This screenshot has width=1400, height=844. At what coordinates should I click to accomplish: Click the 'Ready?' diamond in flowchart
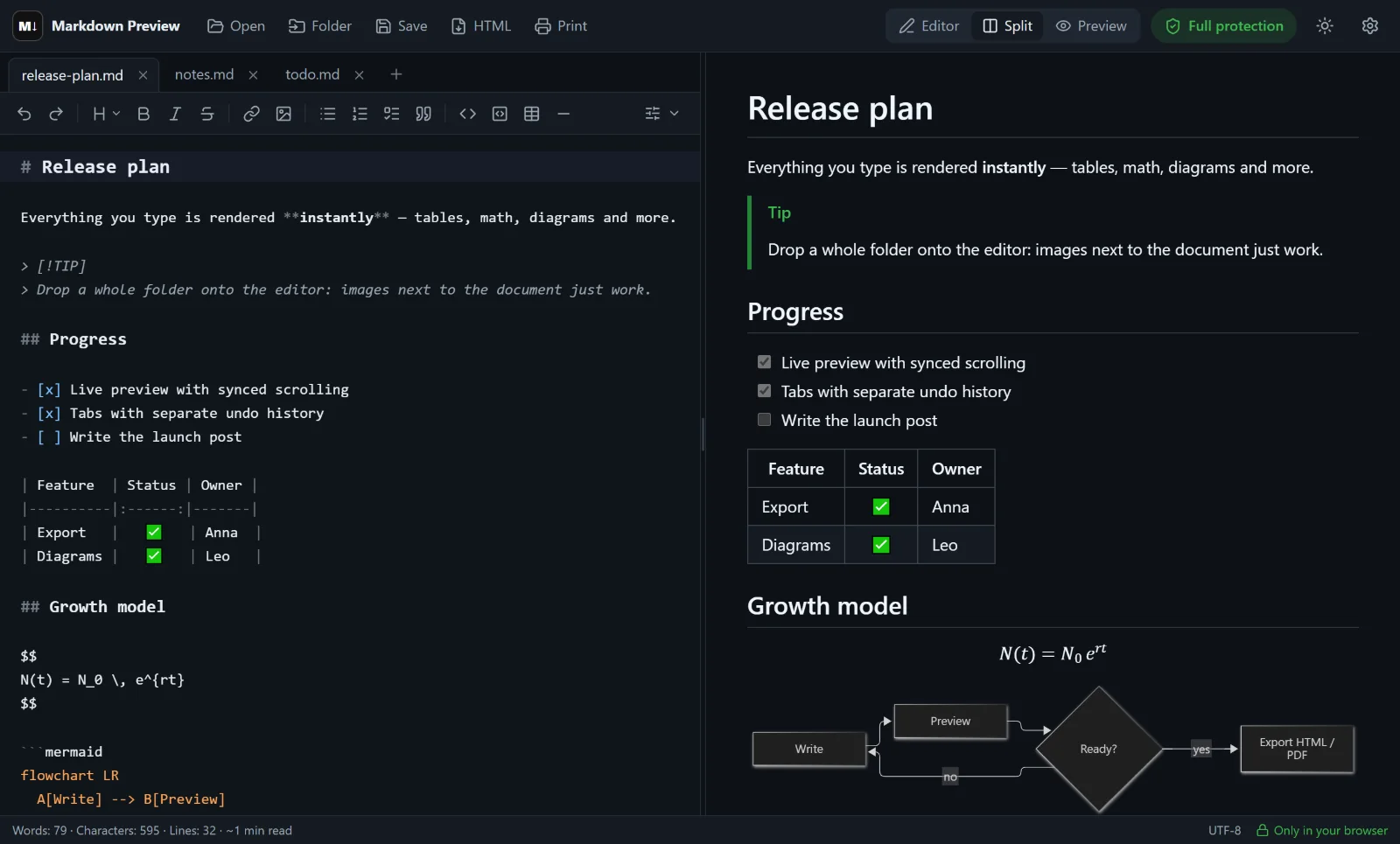(x=1098, y=749)
